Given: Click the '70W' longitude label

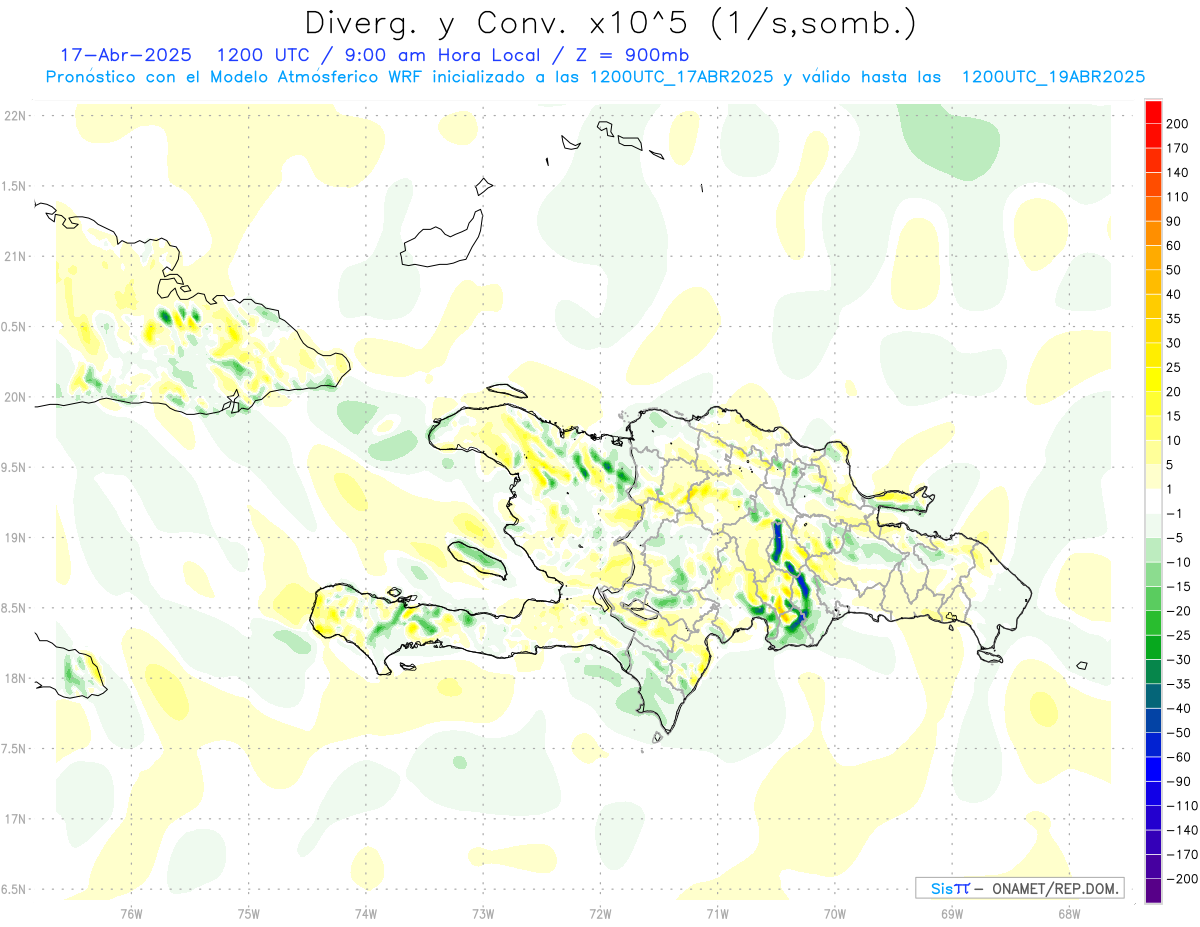Looking at the screenshot, I should 835,913.
